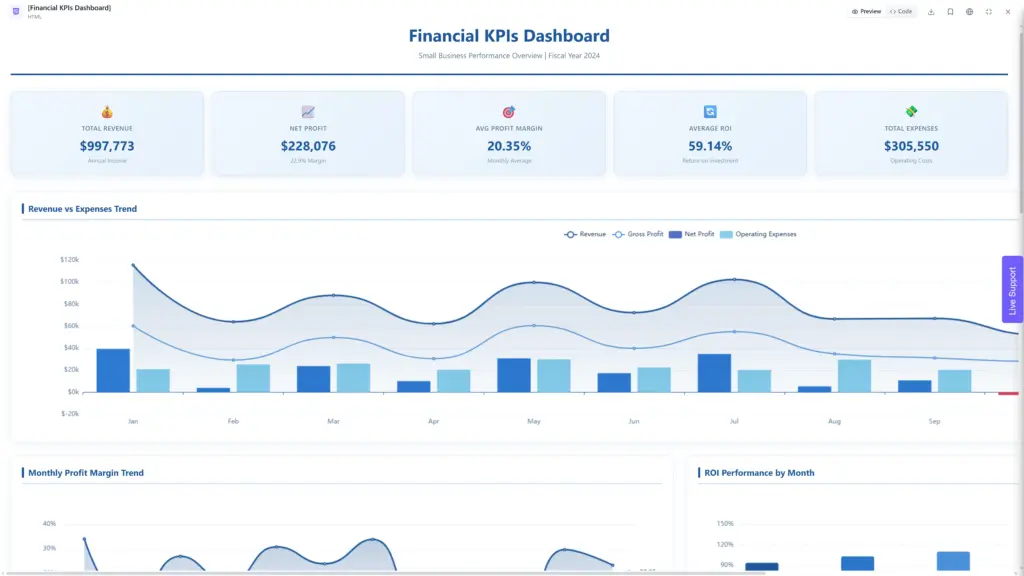This screenshot has width=1024, height=576.
Task: Click the bookmark icon in top toolbar
Action: click(x=950, y=12)
